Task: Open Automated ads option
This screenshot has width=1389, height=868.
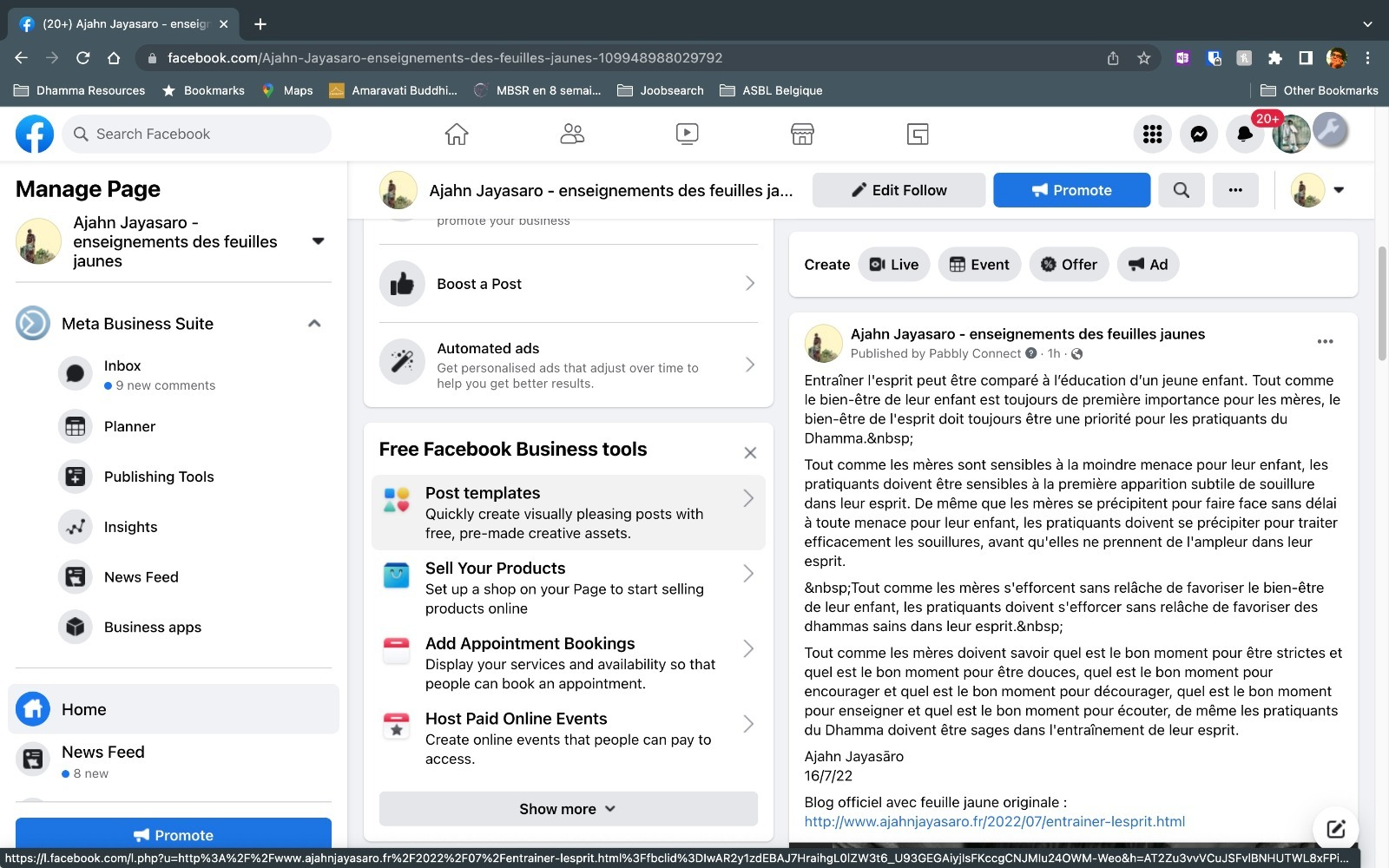Action: pos(569,365)
